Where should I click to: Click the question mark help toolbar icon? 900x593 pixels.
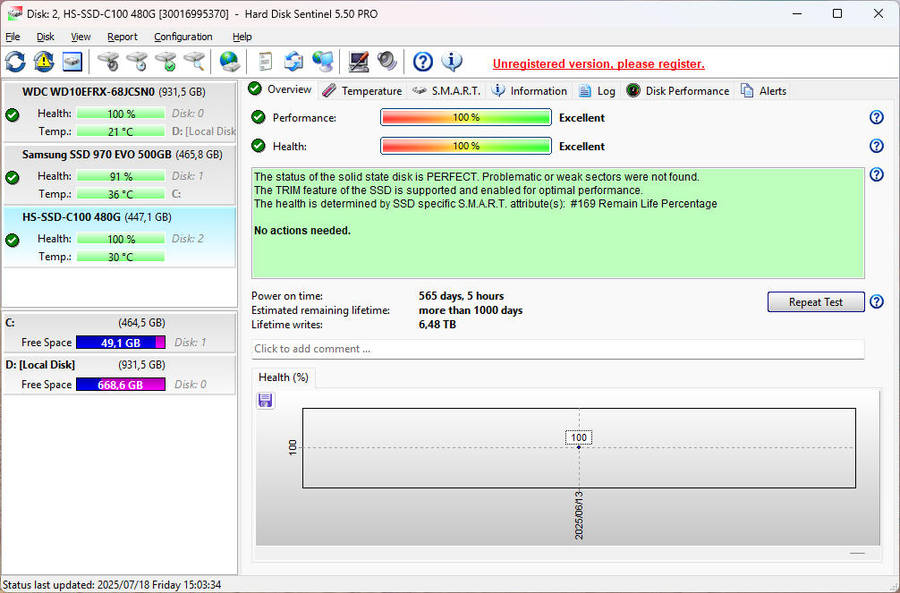point(422,61)
